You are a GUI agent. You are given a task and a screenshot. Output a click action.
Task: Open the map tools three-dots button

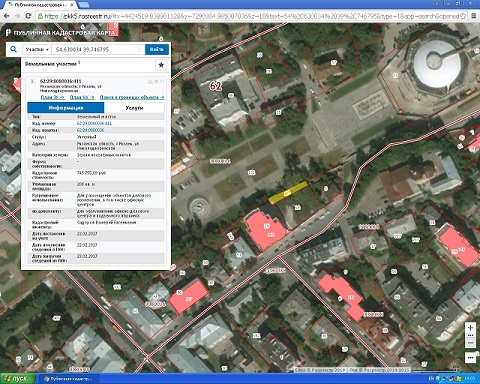[x=470, y=358]
